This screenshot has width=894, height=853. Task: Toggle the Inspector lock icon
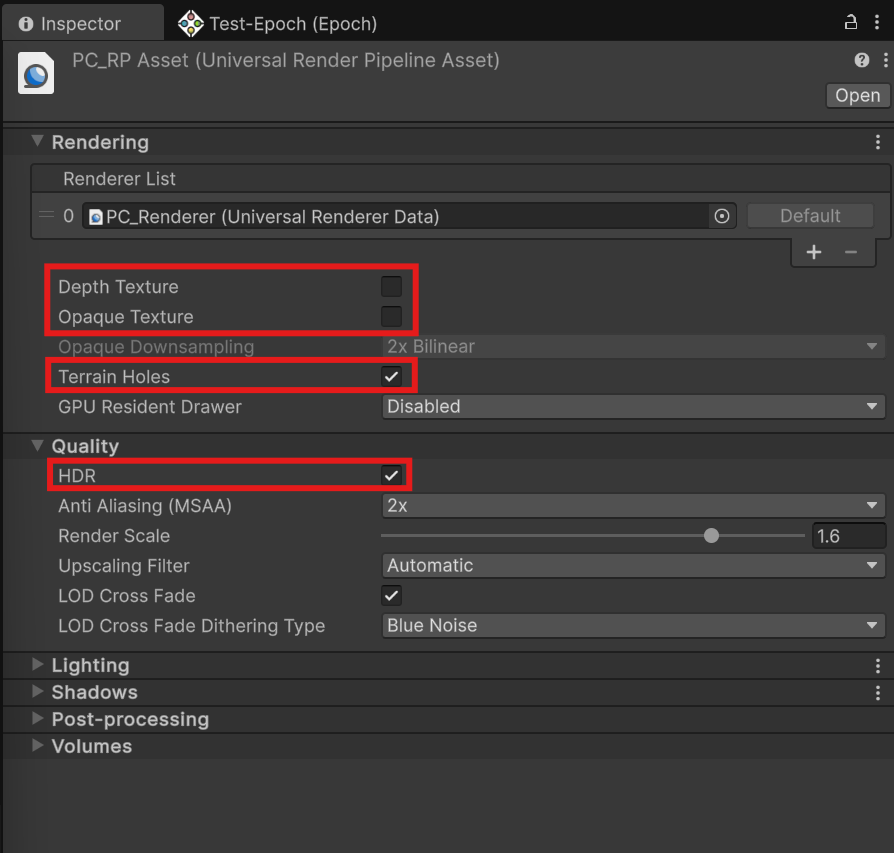tap(851, 23)
